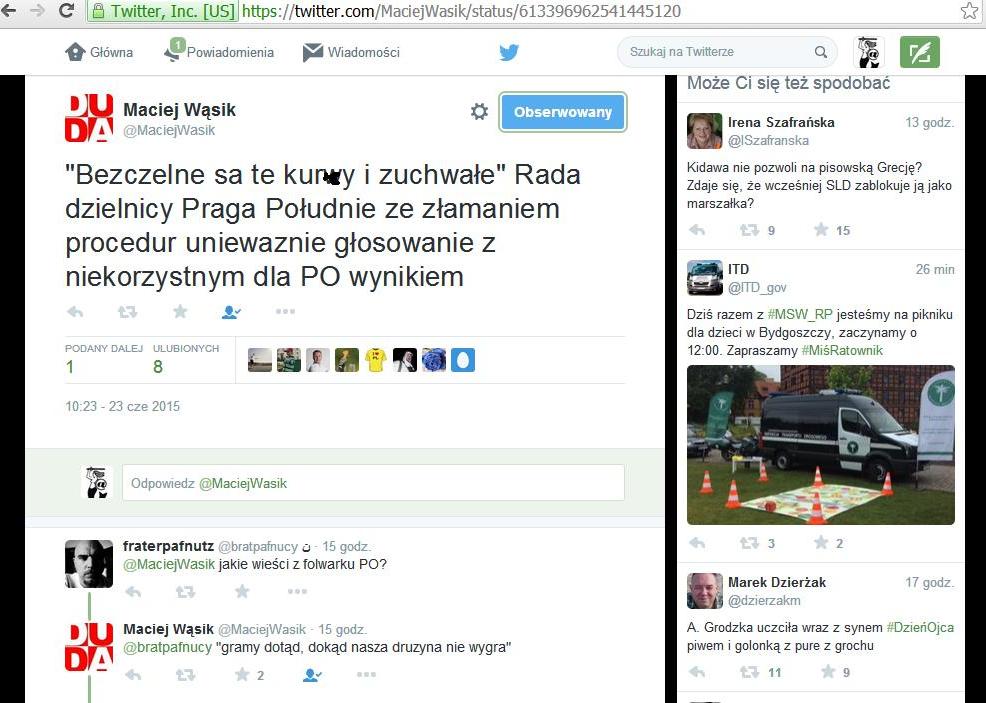The height and width of the screenshot is (703, 986).
Task: Toggle the Obserwowany follow button
Action: click(x=563, y=112)
